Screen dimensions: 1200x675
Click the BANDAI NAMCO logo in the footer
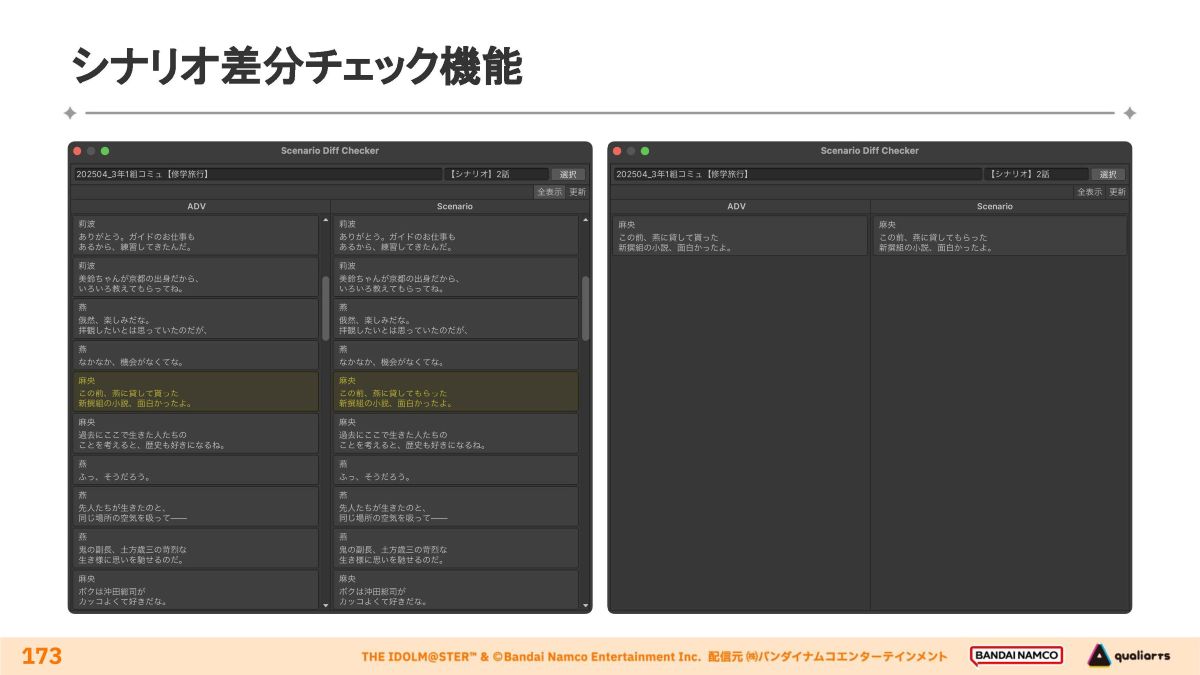click(1016, 656)
